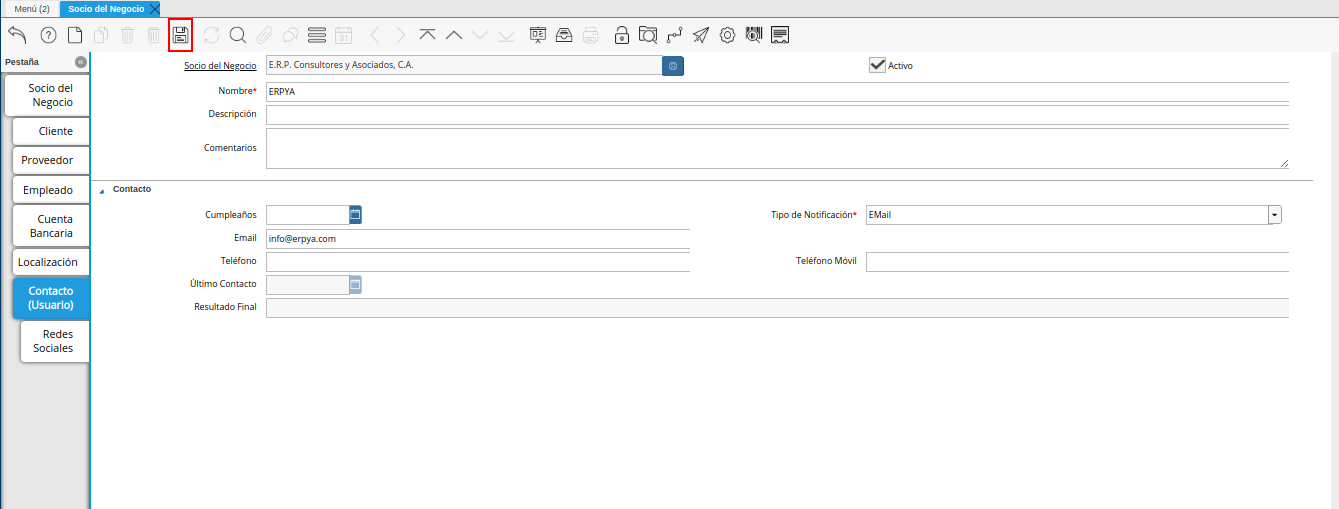Click the Copy record icon

(101, 35)
